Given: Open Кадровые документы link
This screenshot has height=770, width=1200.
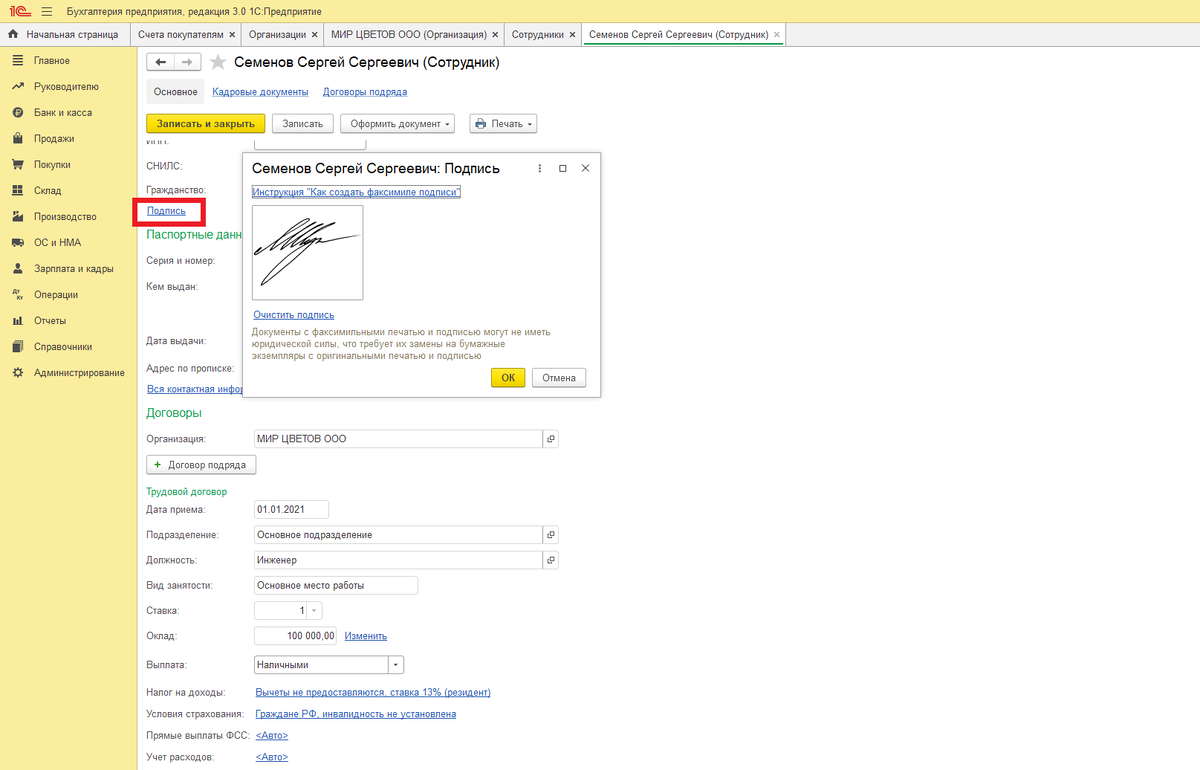Looking at the screenshot, I should (x=260, y=92).
